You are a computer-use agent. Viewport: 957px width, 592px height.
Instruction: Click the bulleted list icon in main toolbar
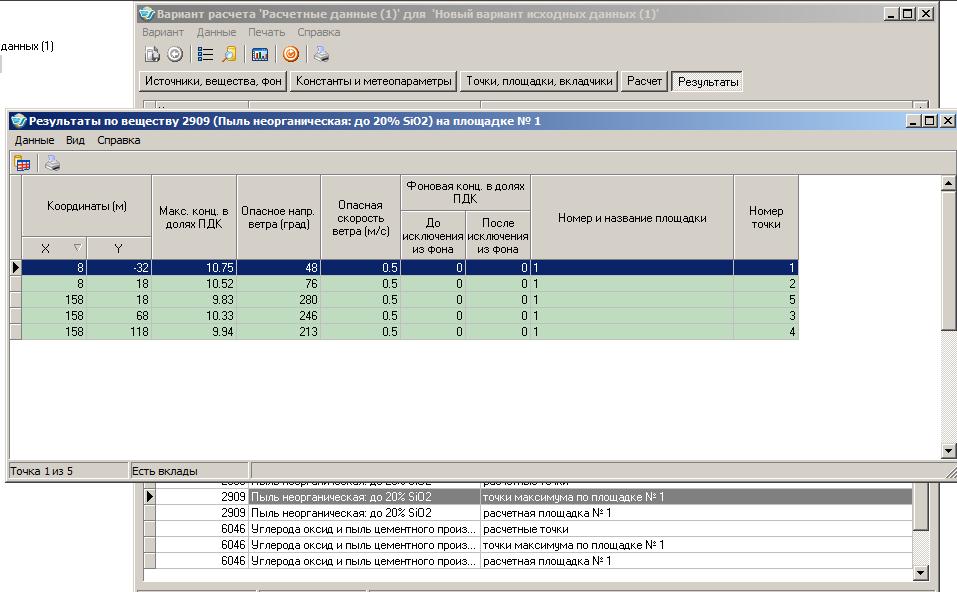click(x=206, y=55)
